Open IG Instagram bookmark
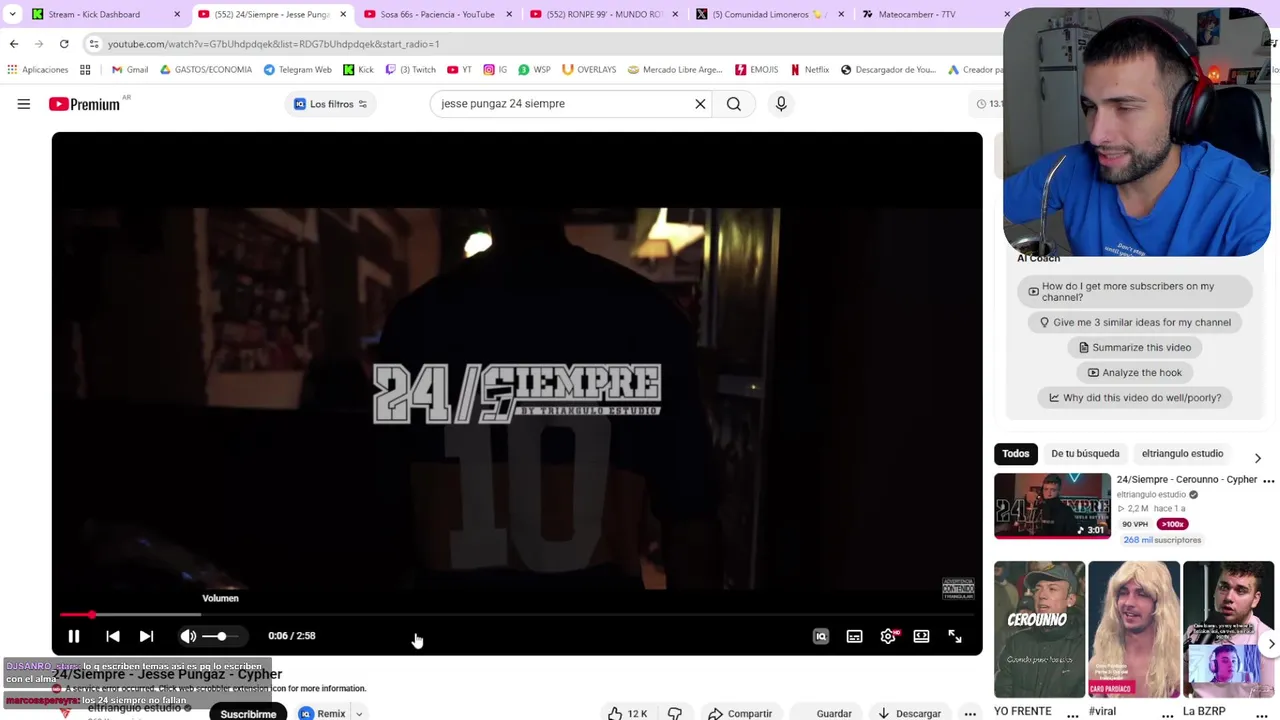This screenshot has height=720, width=1280. (x=495, y=70)
